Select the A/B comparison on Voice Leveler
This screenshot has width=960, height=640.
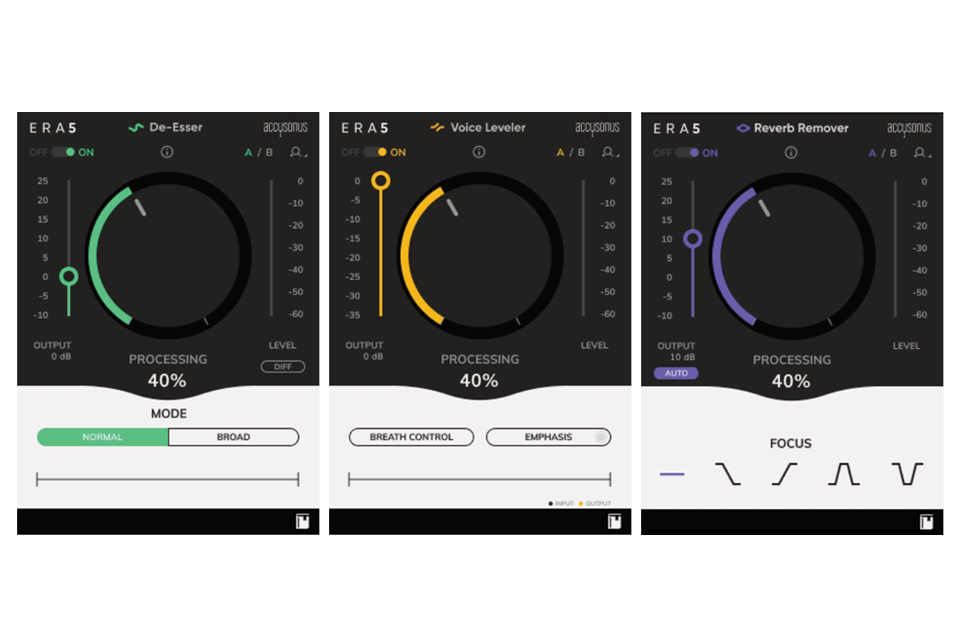pos(569,152)
